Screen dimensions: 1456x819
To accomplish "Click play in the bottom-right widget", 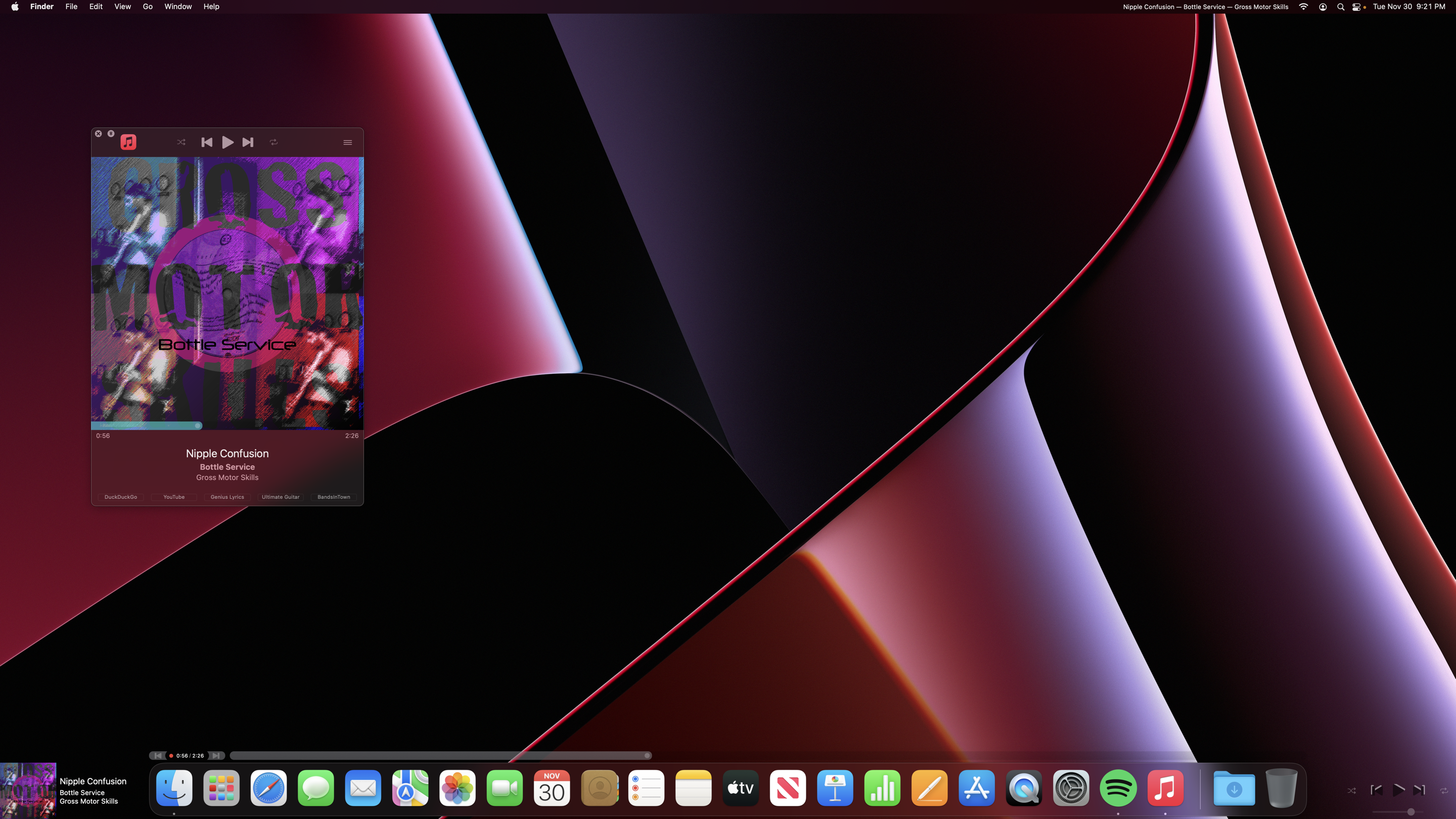I will [1398, 790].
